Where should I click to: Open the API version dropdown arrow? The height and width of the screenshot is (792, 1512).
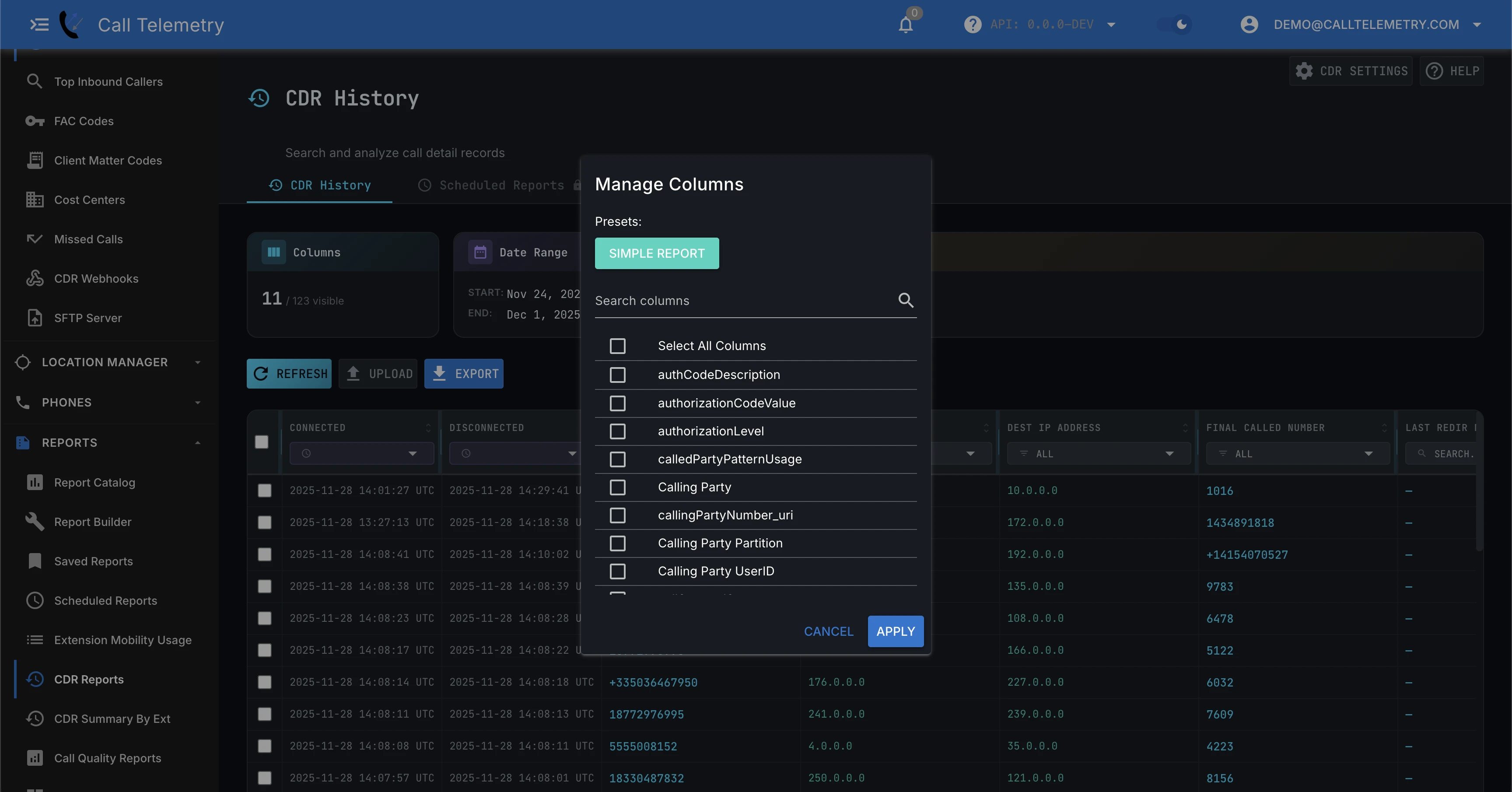tap(1111, 25)
